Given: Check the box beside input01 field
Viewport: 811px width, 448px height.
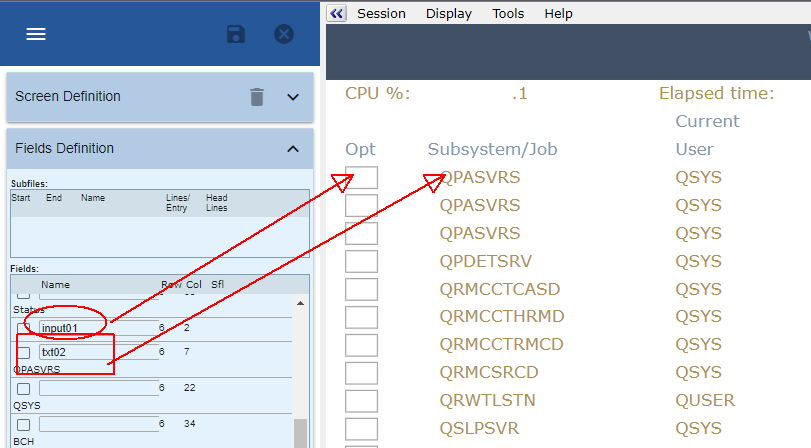Looking at the screenshot, I should pos(24,328).
